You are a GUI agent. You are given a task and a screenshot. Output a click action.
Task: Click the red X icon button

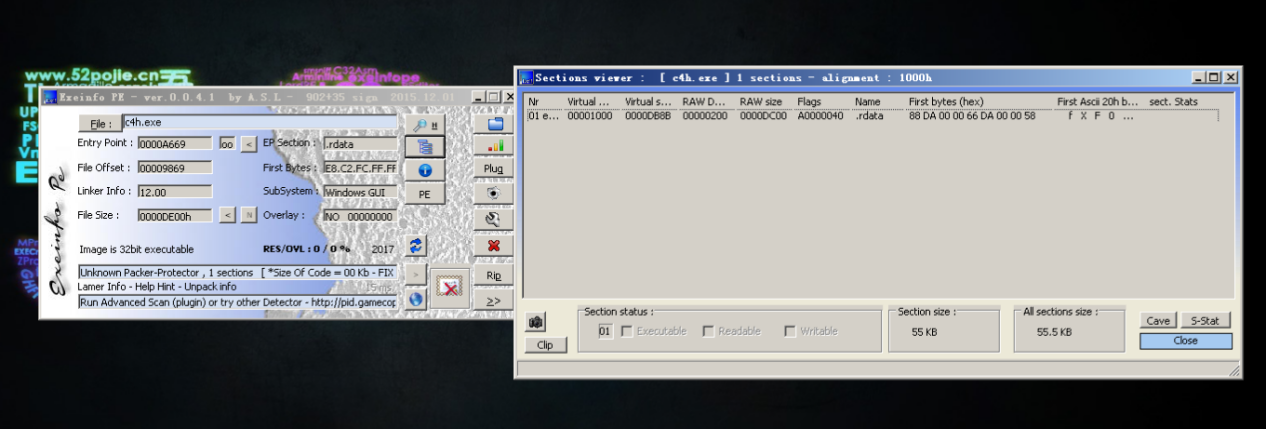tap(494, 245)
